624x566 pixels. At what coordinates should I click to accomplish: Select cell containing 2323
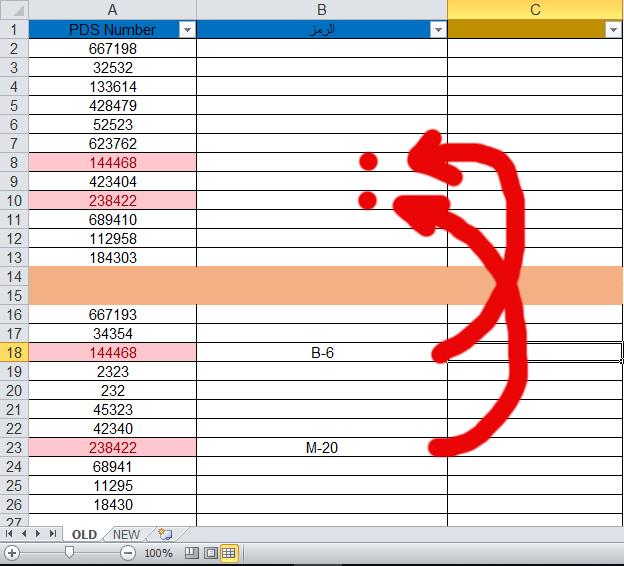113,372
